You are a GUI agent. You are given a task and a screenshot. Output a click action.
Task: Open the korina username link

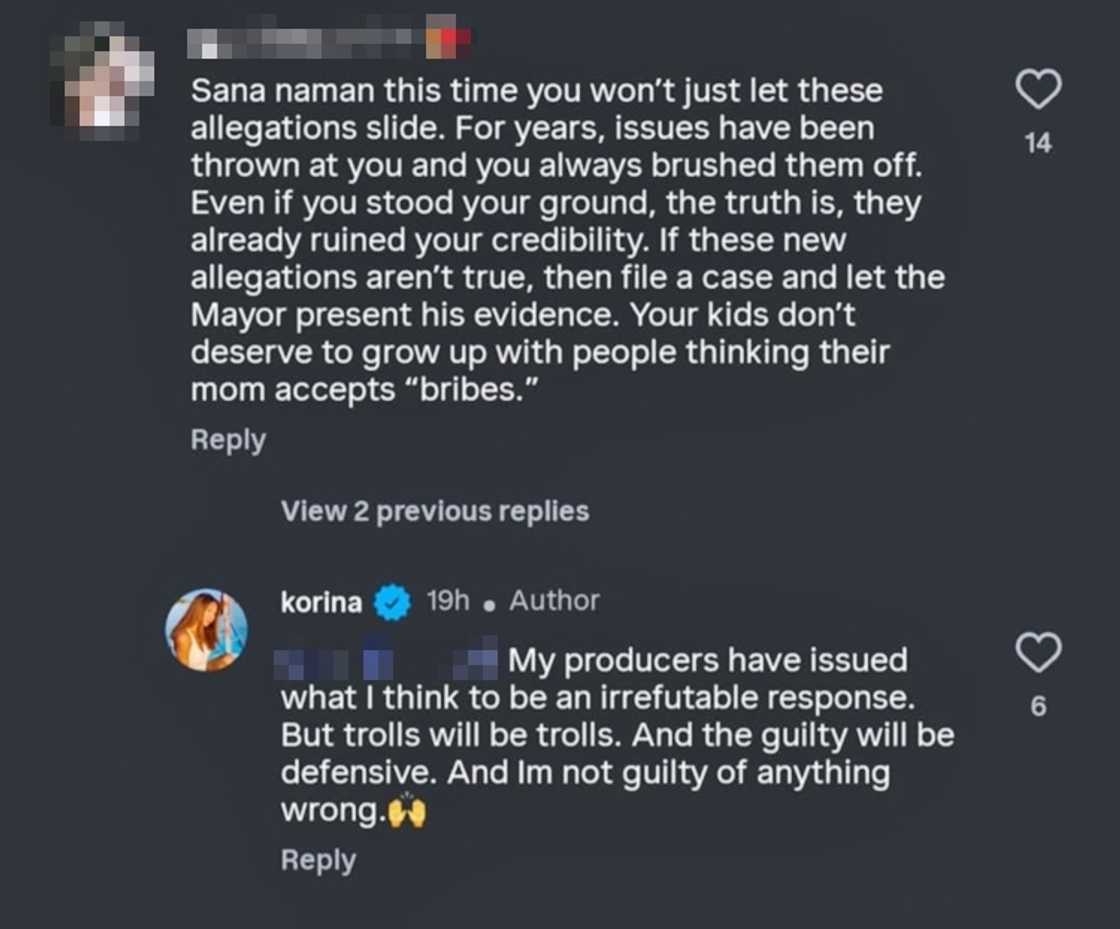(321, 602)
